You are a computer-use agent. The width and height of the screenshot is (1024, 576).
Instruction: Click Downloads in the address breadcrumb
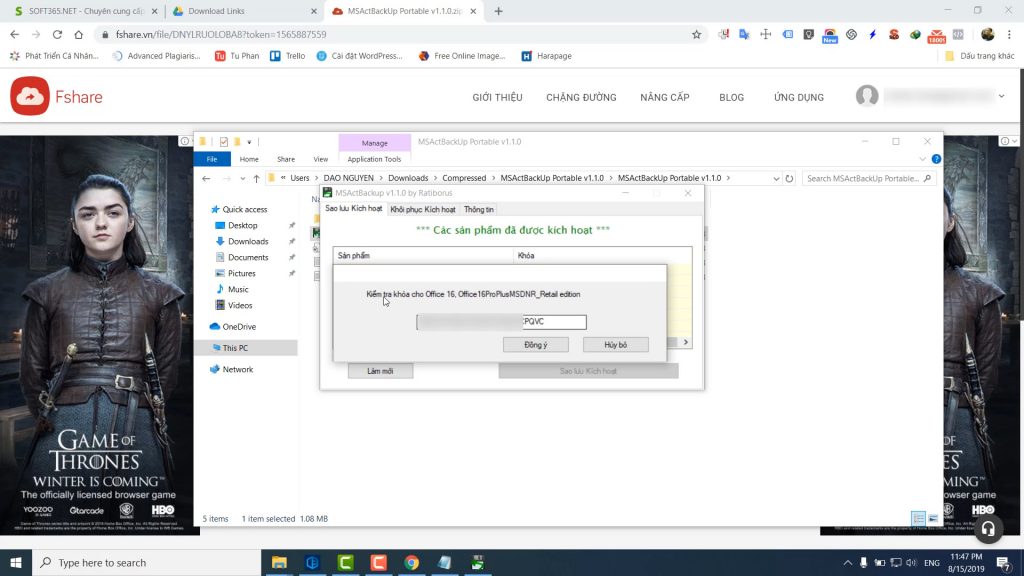coord(408,178)
